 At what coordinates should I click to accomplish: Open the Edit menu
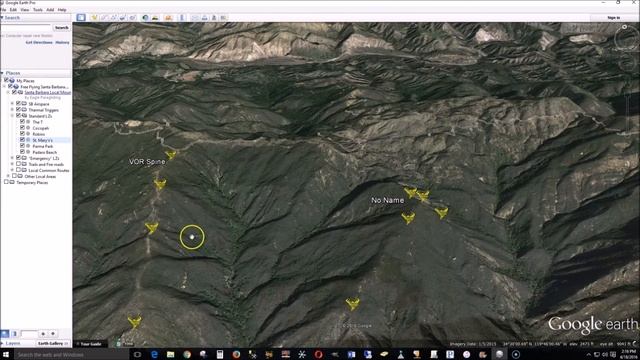coord(13,9)
